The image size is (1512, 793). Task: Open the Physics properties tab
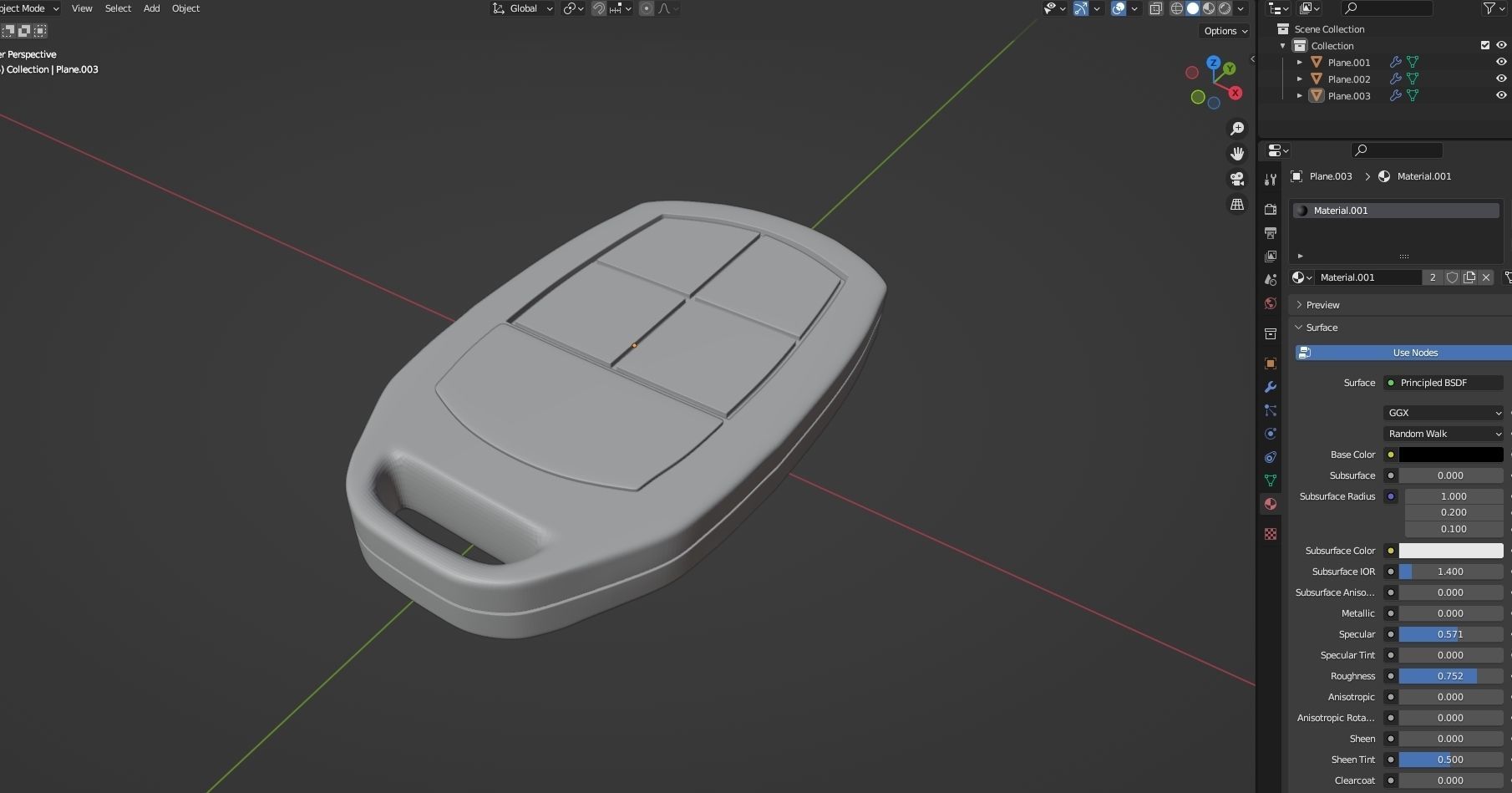click(1271, 434)
